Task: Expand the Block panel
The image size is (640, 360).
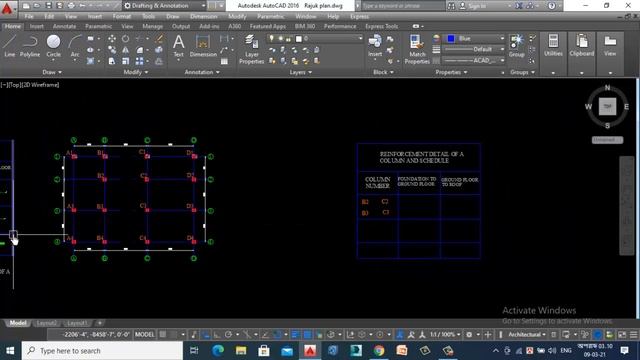Action: pos(383,72)
